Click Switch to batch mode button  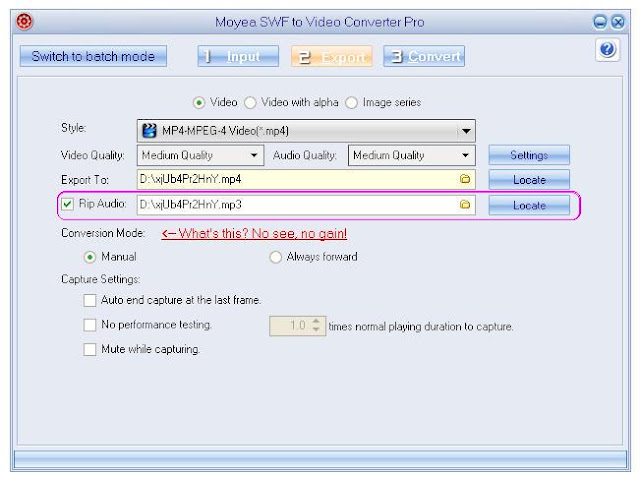[x=93, y=56]
